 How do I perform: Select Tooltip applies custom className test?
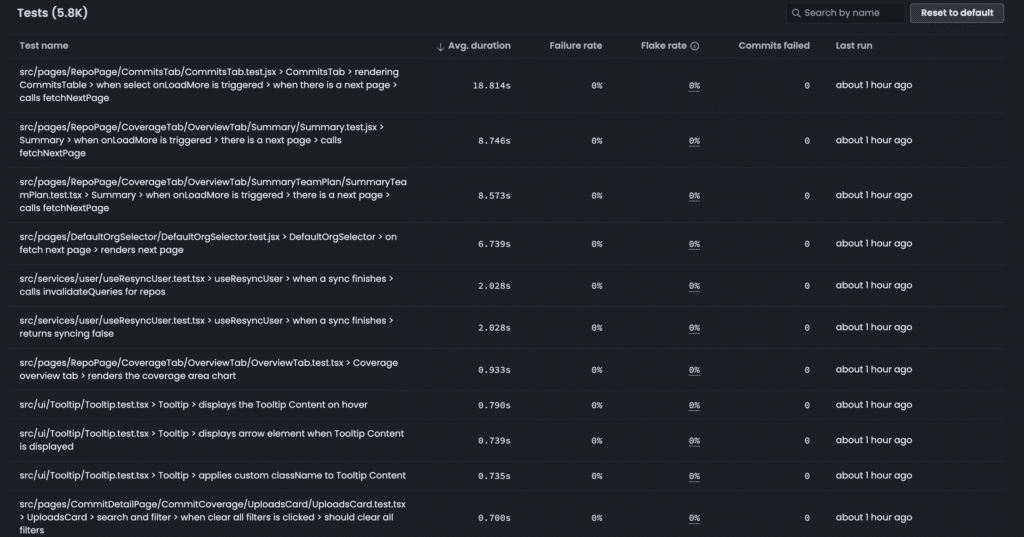pos(212,476)
